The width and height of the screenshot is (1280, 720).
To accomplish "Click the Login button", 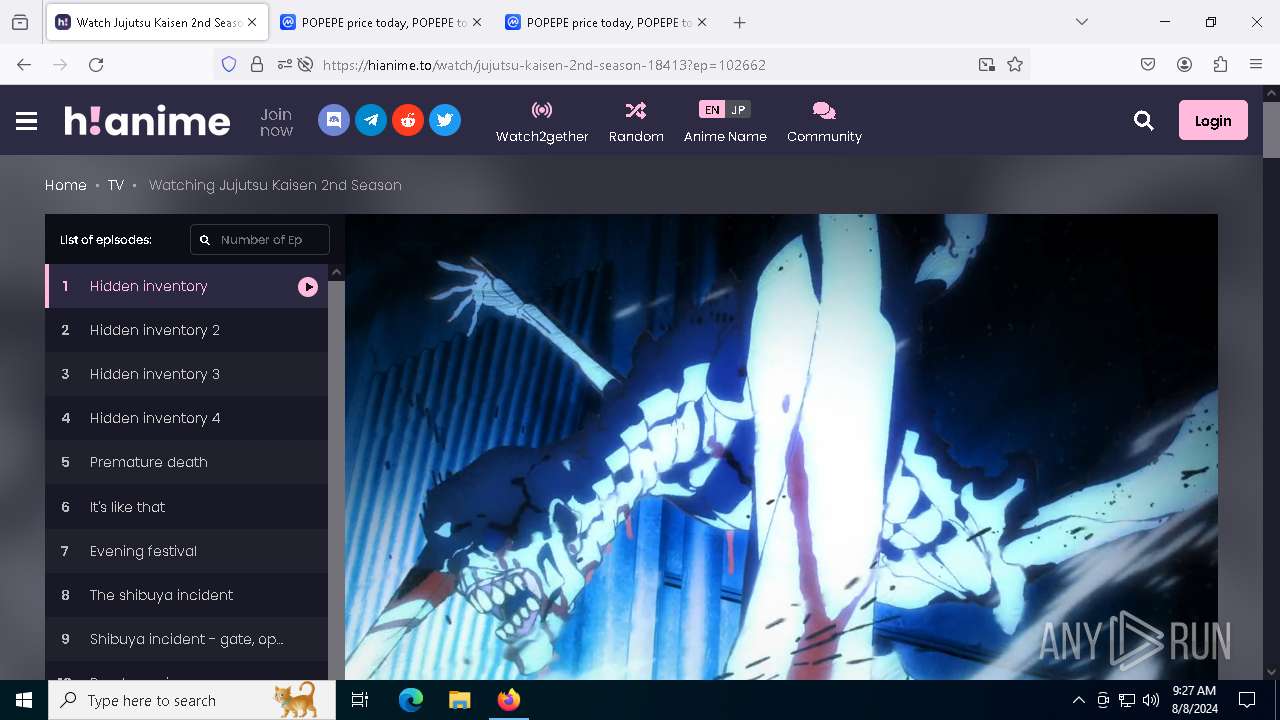I will (1213, 121).
